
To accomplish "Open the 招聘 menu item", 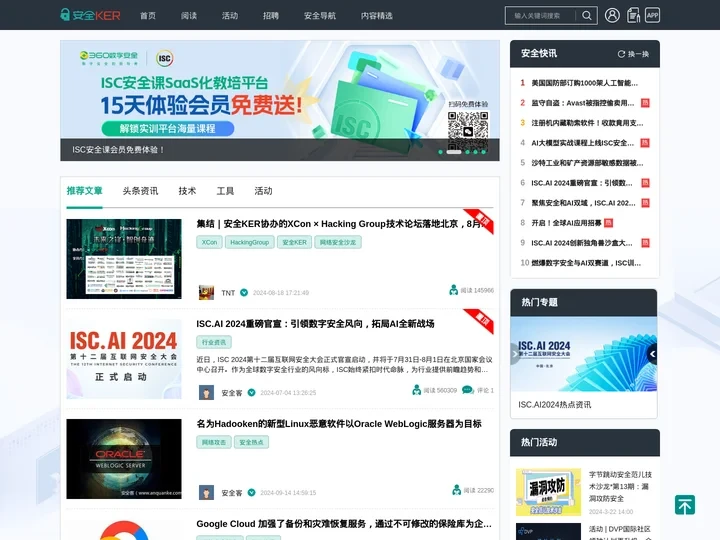I will (x=271, y=16).
